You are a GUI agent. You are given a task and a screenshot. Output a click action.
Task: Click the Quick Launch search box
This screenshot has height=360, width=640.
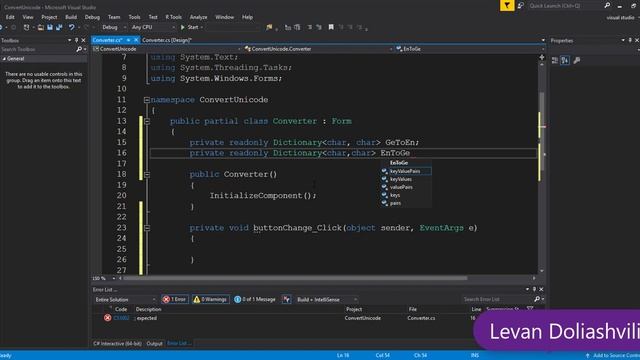[565, 6]
